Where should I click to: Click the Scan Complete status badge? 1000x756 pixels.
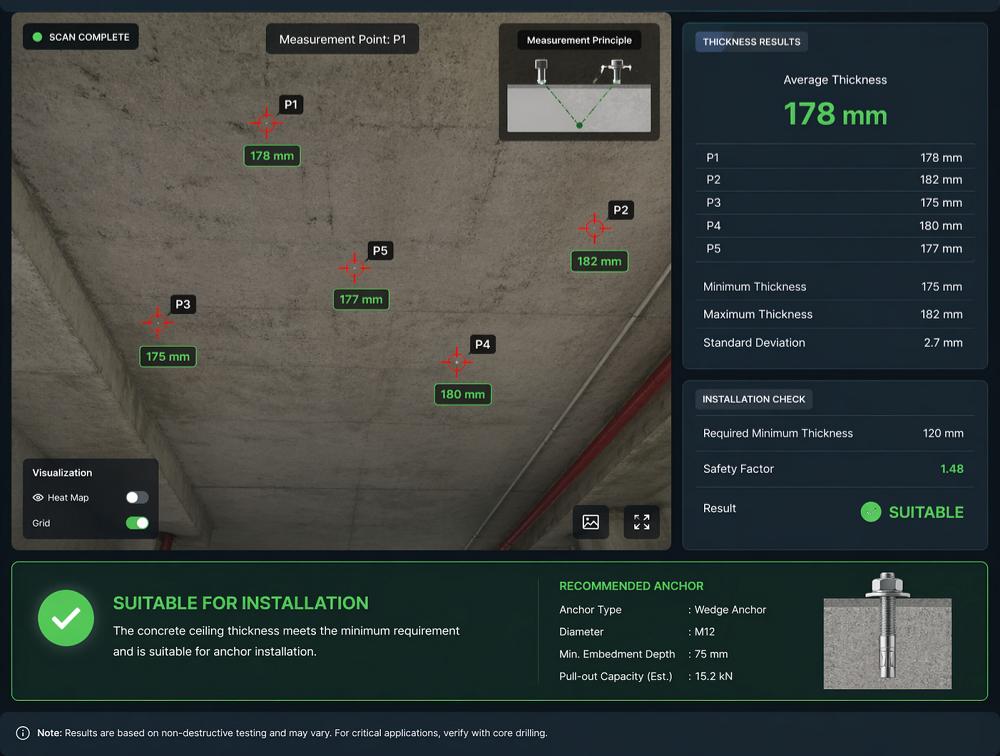(81, 37)
